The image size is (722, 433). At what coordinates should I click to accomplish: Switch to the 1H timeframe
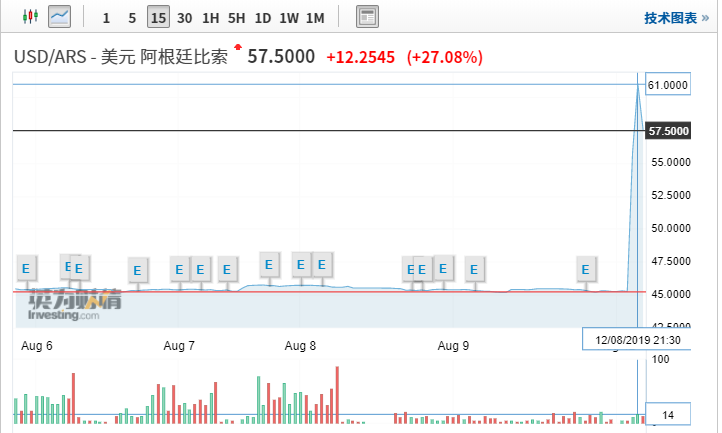click(x=210, y=18)
